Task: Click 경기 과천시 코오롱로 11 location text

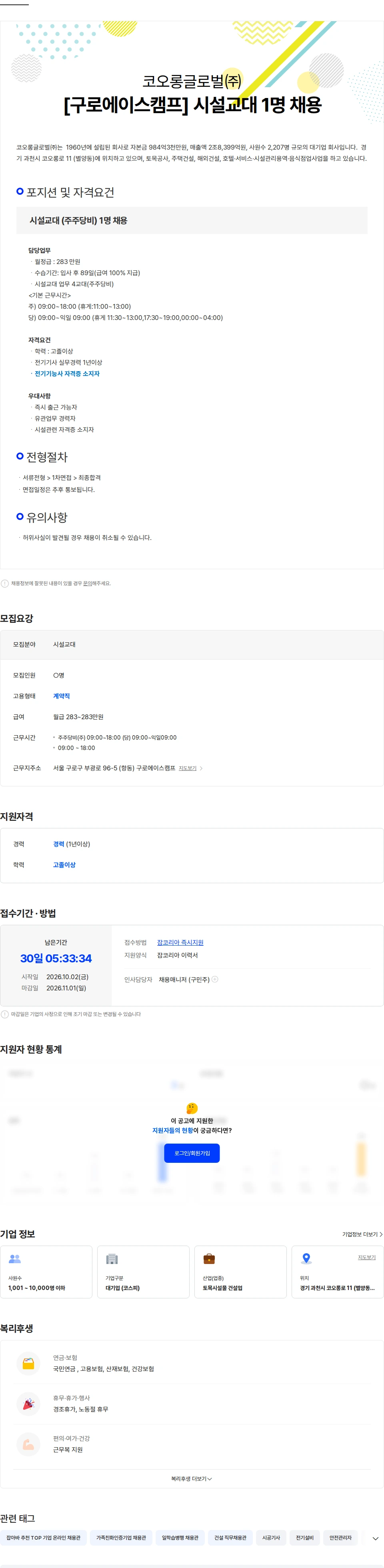Action: click(337, 1288)
